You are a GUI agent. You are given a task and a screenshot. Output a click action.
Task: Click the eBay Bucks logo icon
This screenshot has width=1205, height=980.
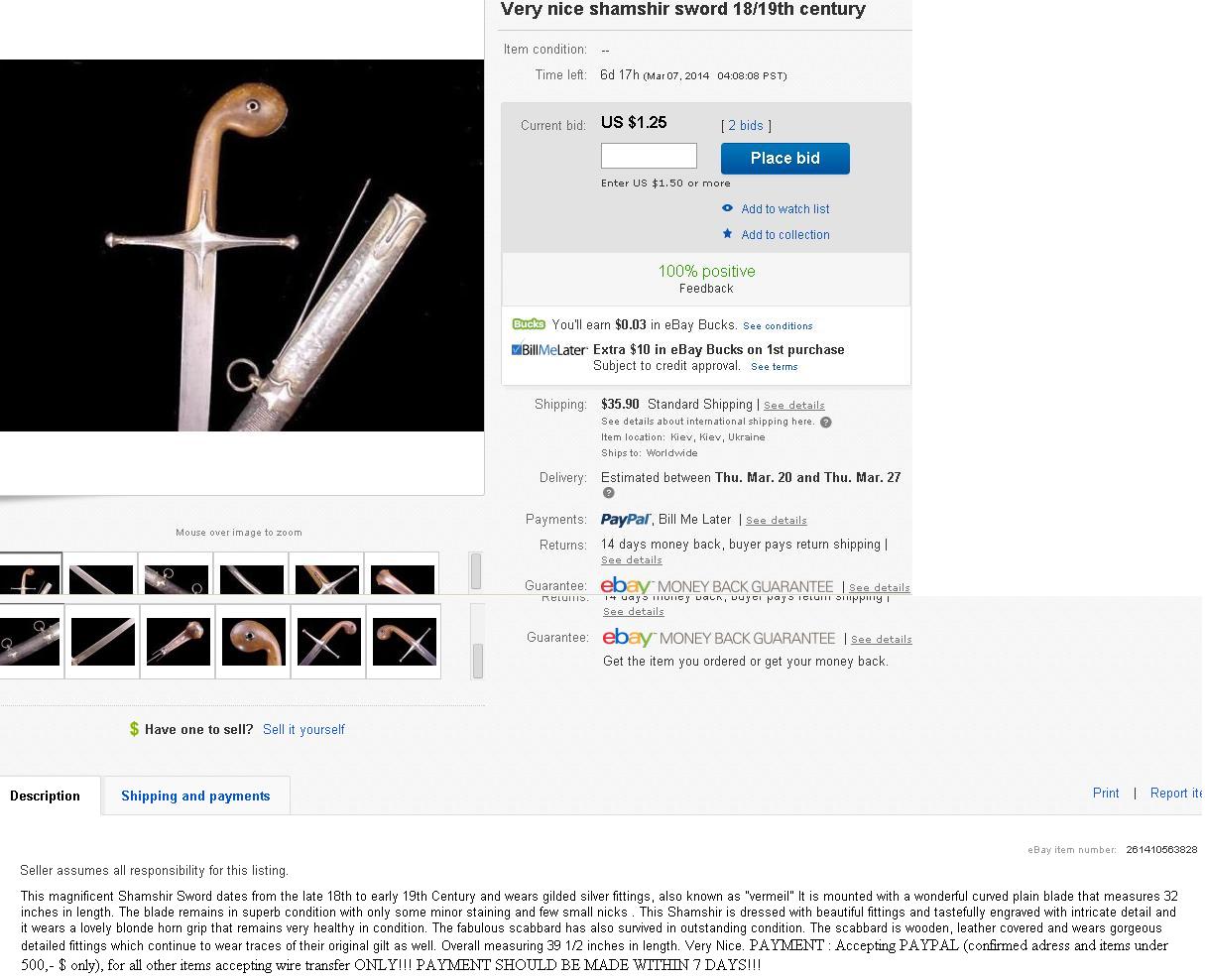(x=529, y=324)
